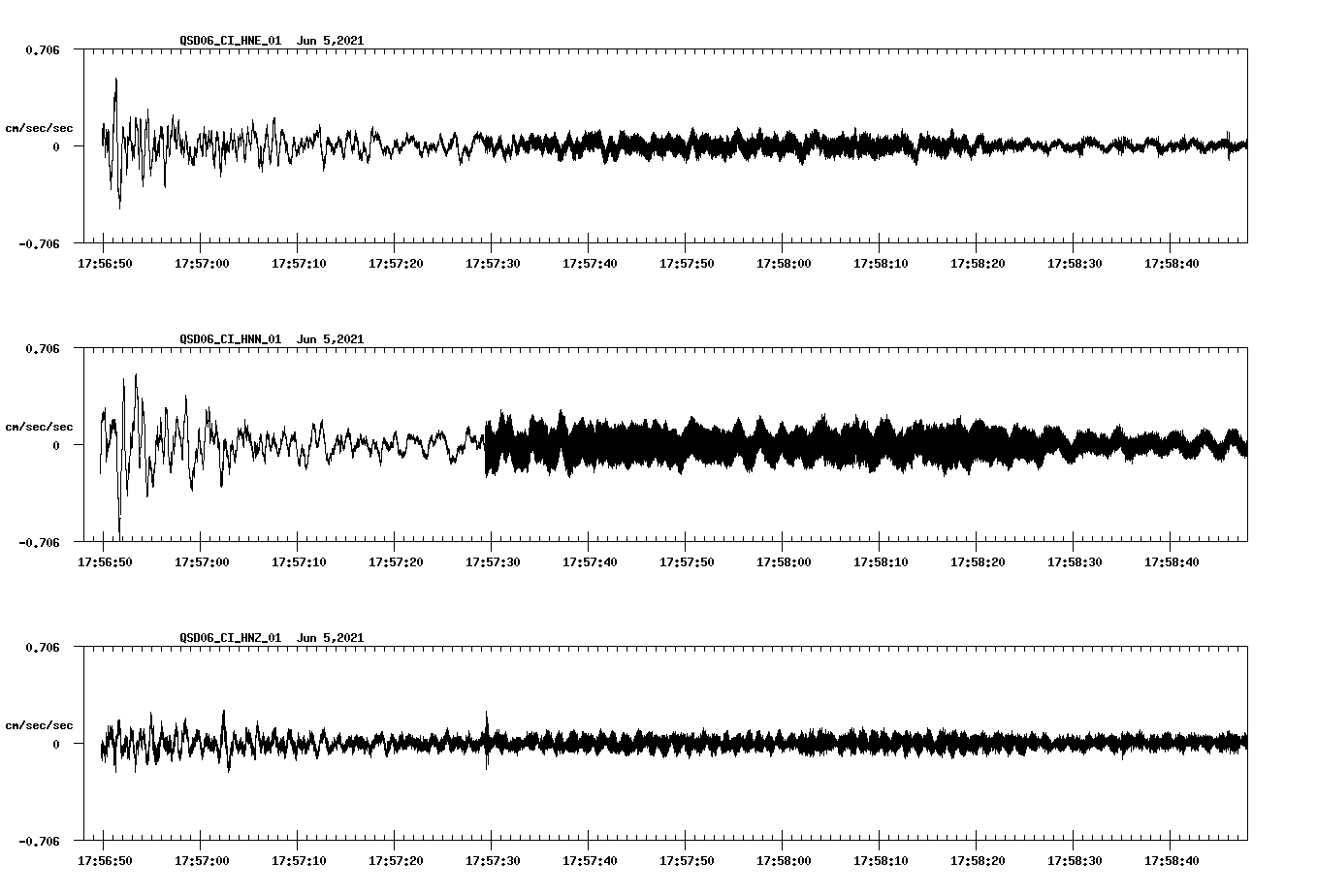This screenshot has width=1317, height=896.
Task: Click the -0.706 lower limit on HNZ axis
Action: tap(39, 841)
